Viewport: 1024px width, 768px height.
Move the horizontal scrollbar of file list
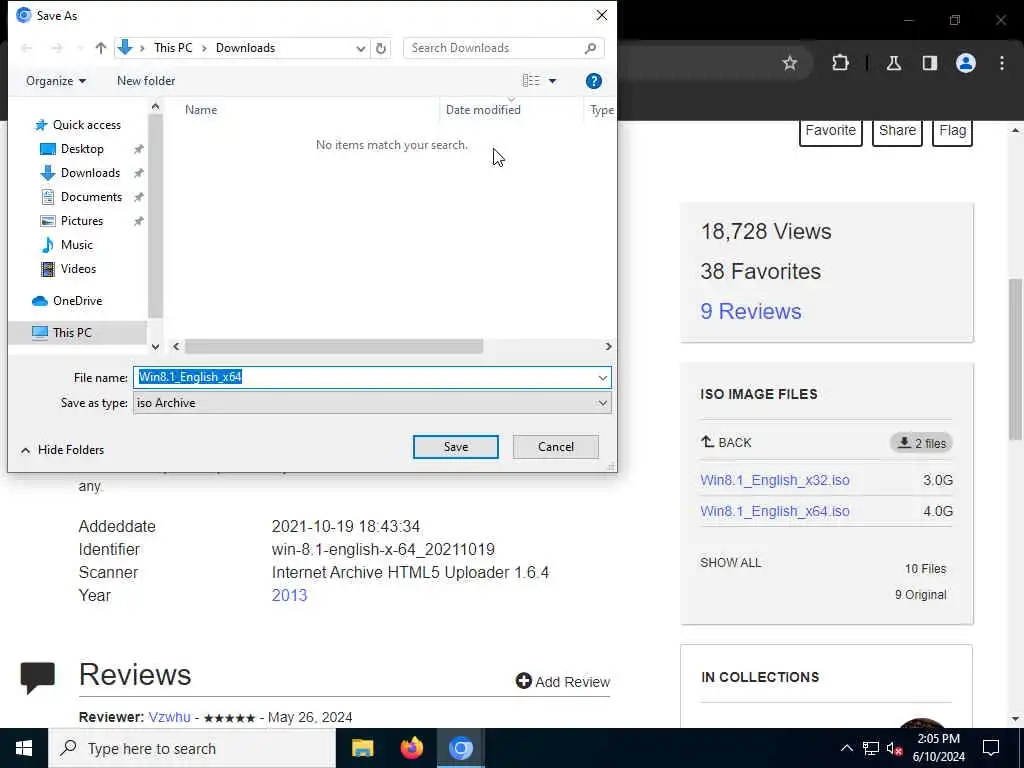tap(334, 346)
